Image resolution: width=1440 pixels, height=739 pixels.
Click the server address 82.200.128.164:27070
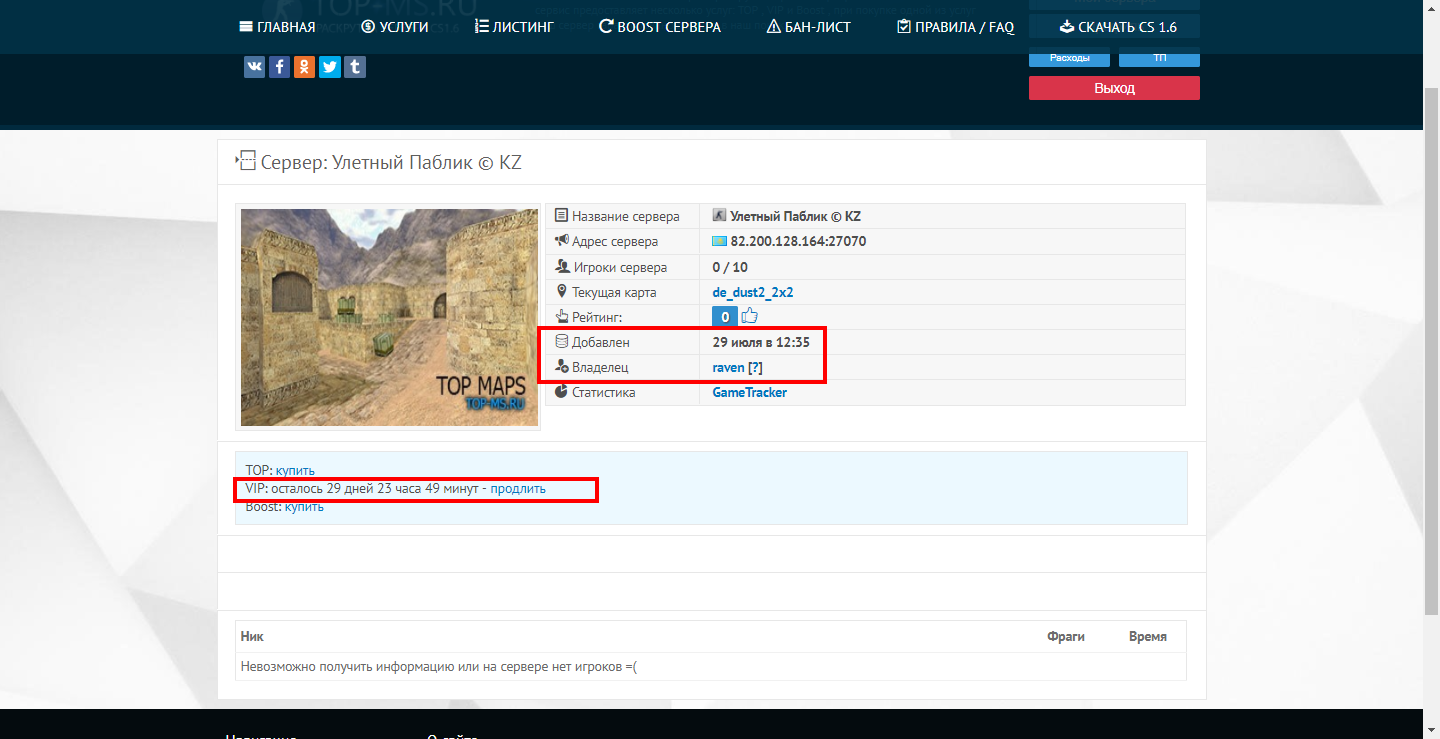pos(798,241)
